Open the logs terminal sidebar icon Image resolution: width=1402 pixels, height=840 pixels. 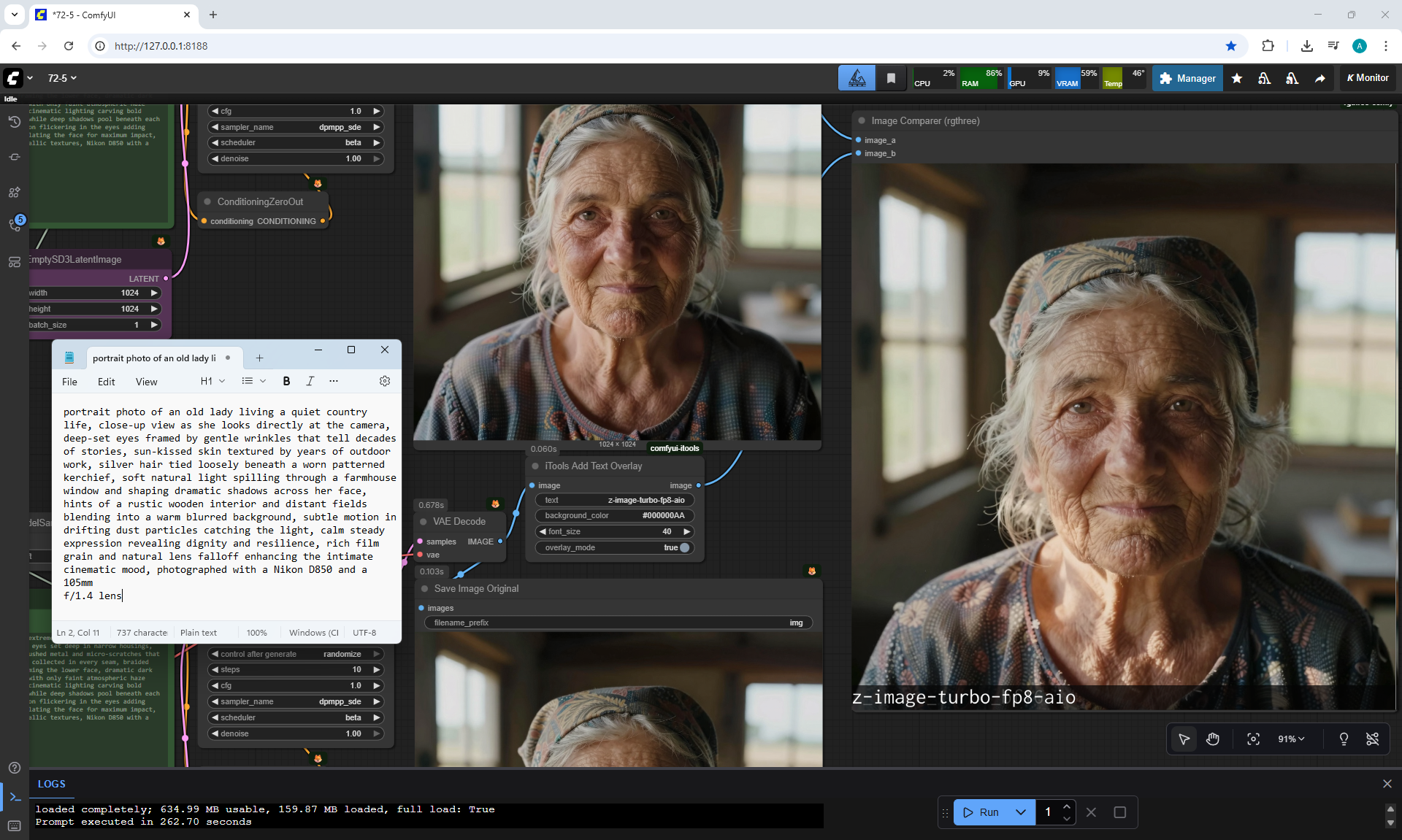[x=15, y=797]
